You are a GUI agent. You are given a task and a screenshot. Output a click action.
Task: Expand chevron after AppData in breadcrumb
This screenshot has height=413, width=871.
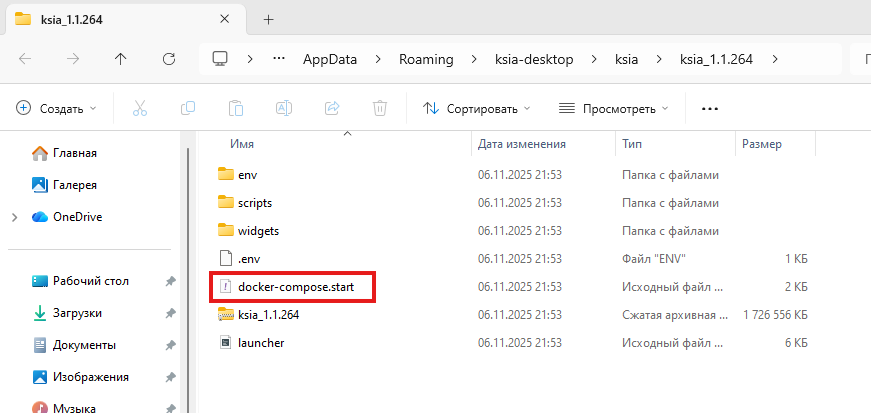click(x=378, y=59)
